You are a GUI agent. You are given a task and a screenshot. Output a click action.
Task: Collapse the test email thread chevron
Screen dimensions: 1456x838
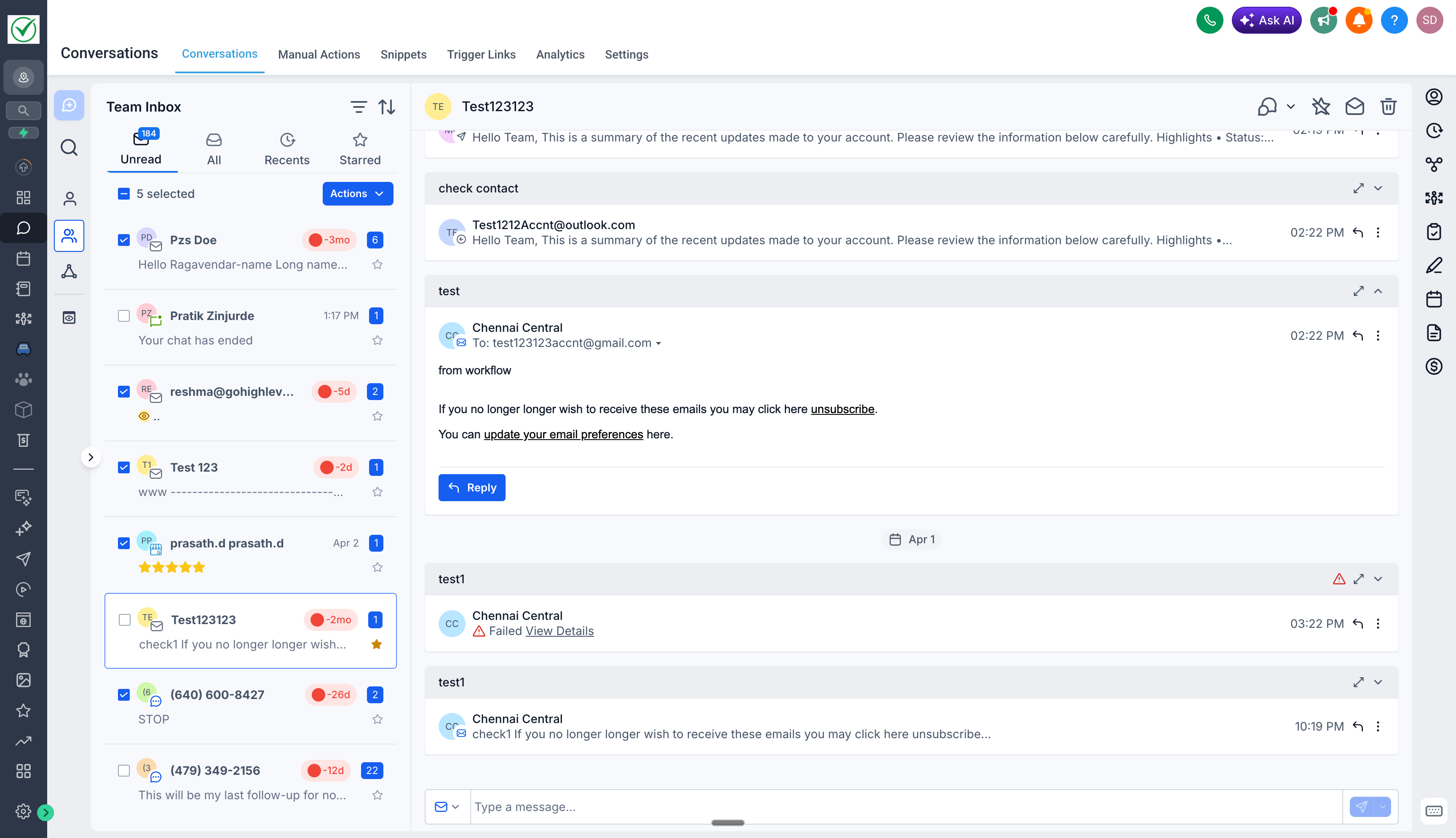tap(1378, 291)
